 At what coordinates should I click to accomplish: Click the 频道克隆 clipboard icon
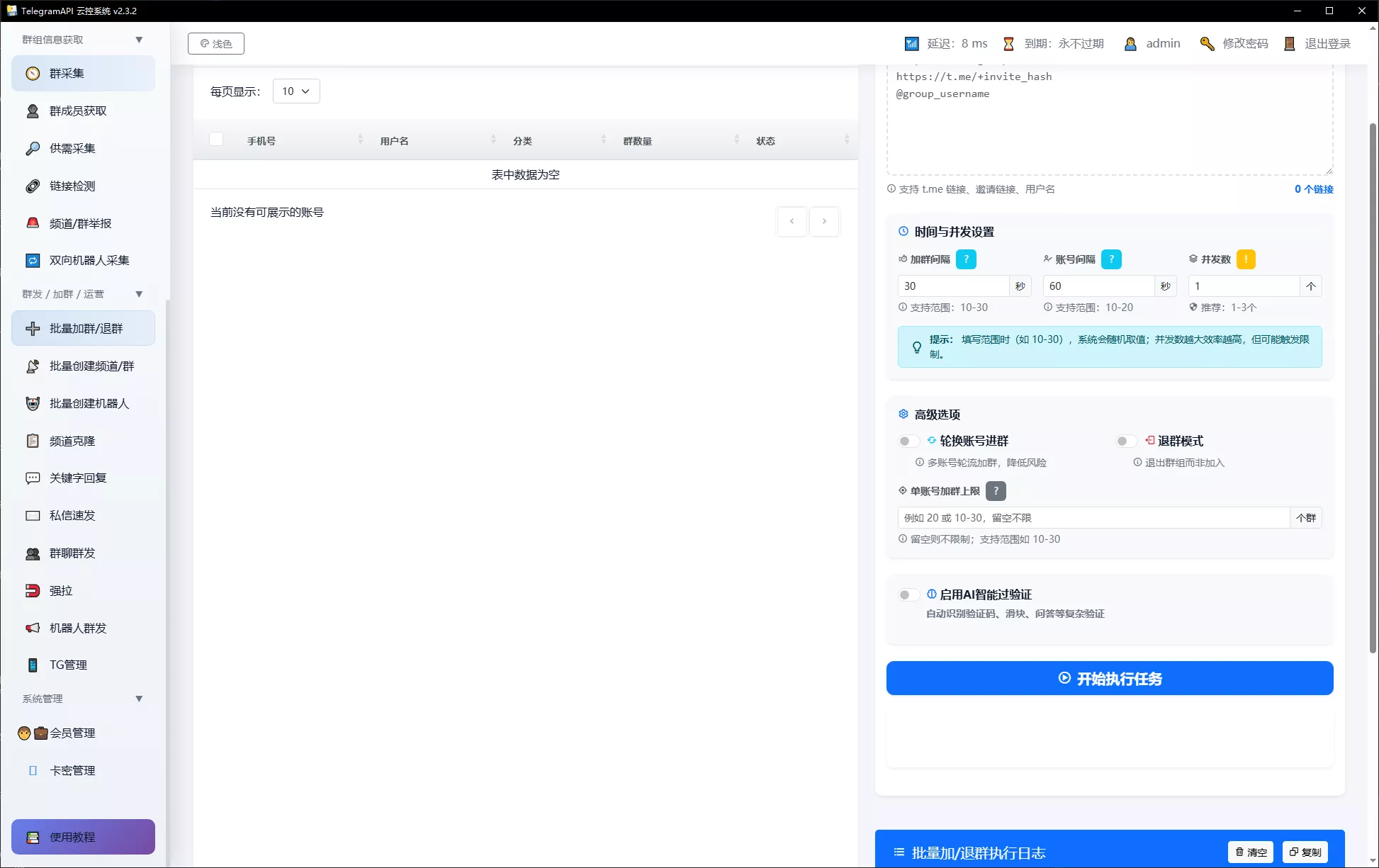tap(33, 441)
